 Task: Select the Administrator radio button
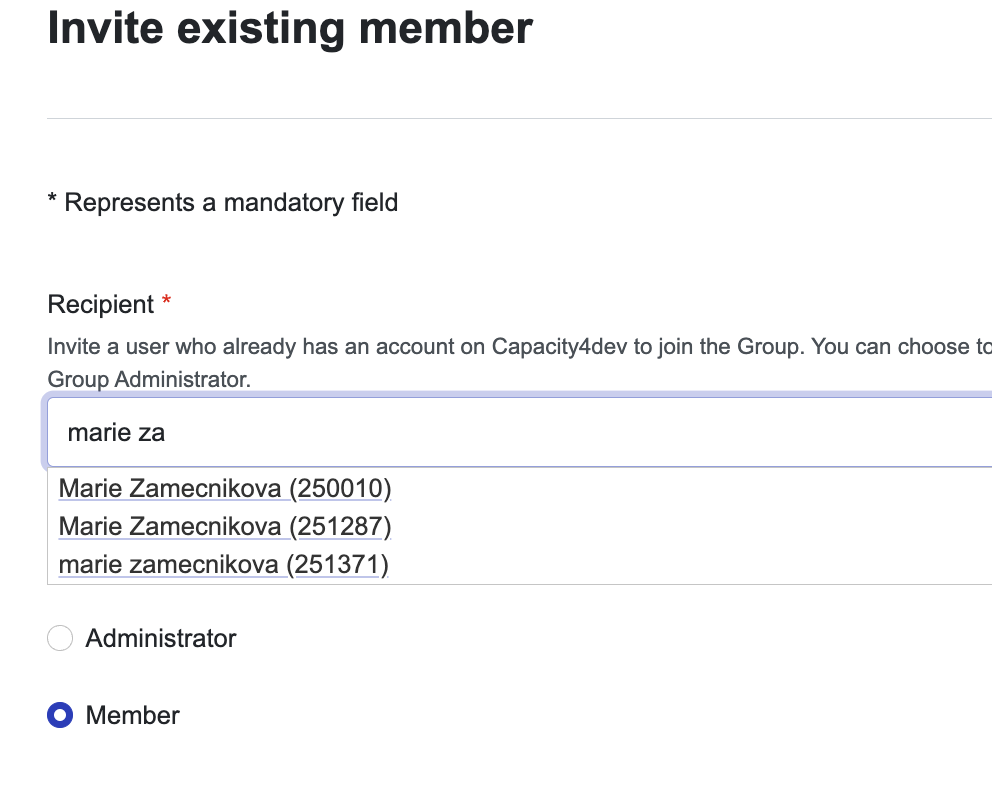pyautogui.click(x=60, y=638)
